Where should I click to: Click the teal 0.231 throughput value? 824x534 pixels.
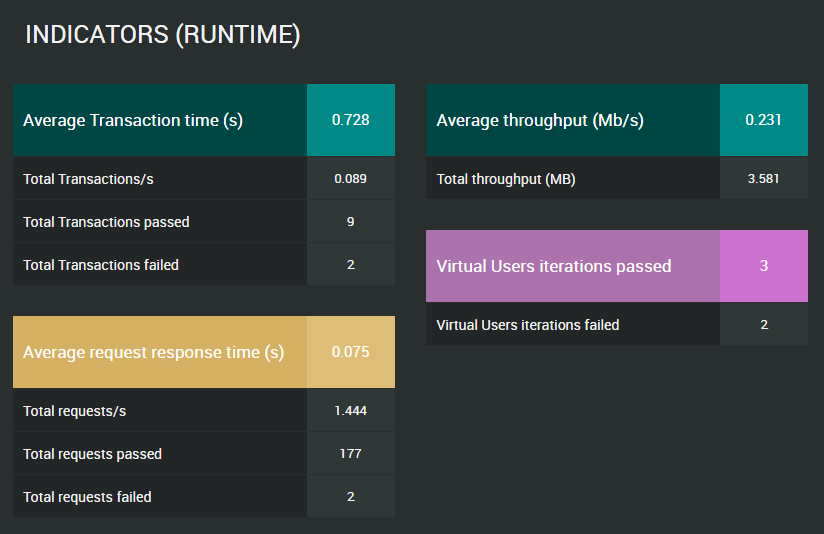pyautogui.click(x=763, y=120)
